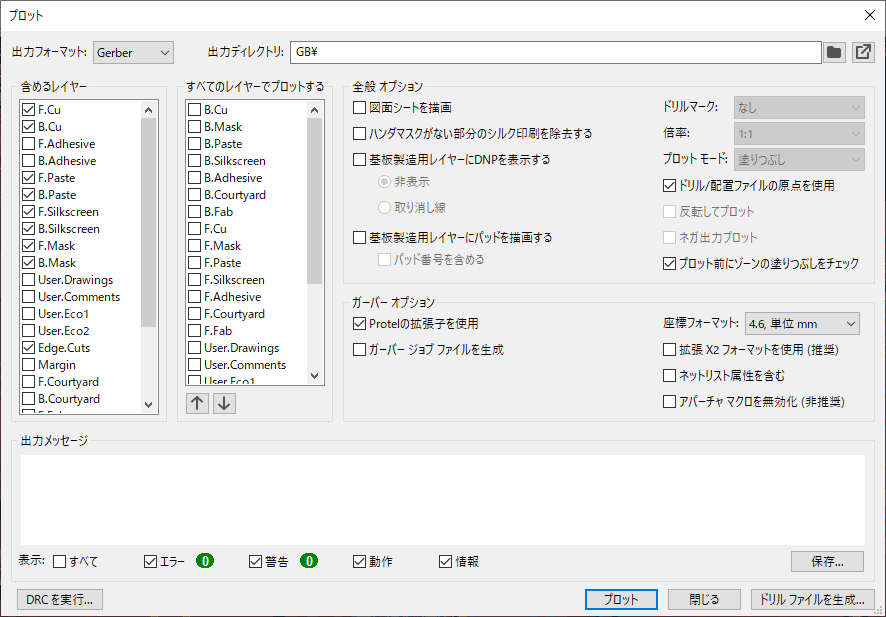This screenshot has height=617, width=886.
Task: Open the プロット モード dropdown
Action: click(x=799, y=160)
